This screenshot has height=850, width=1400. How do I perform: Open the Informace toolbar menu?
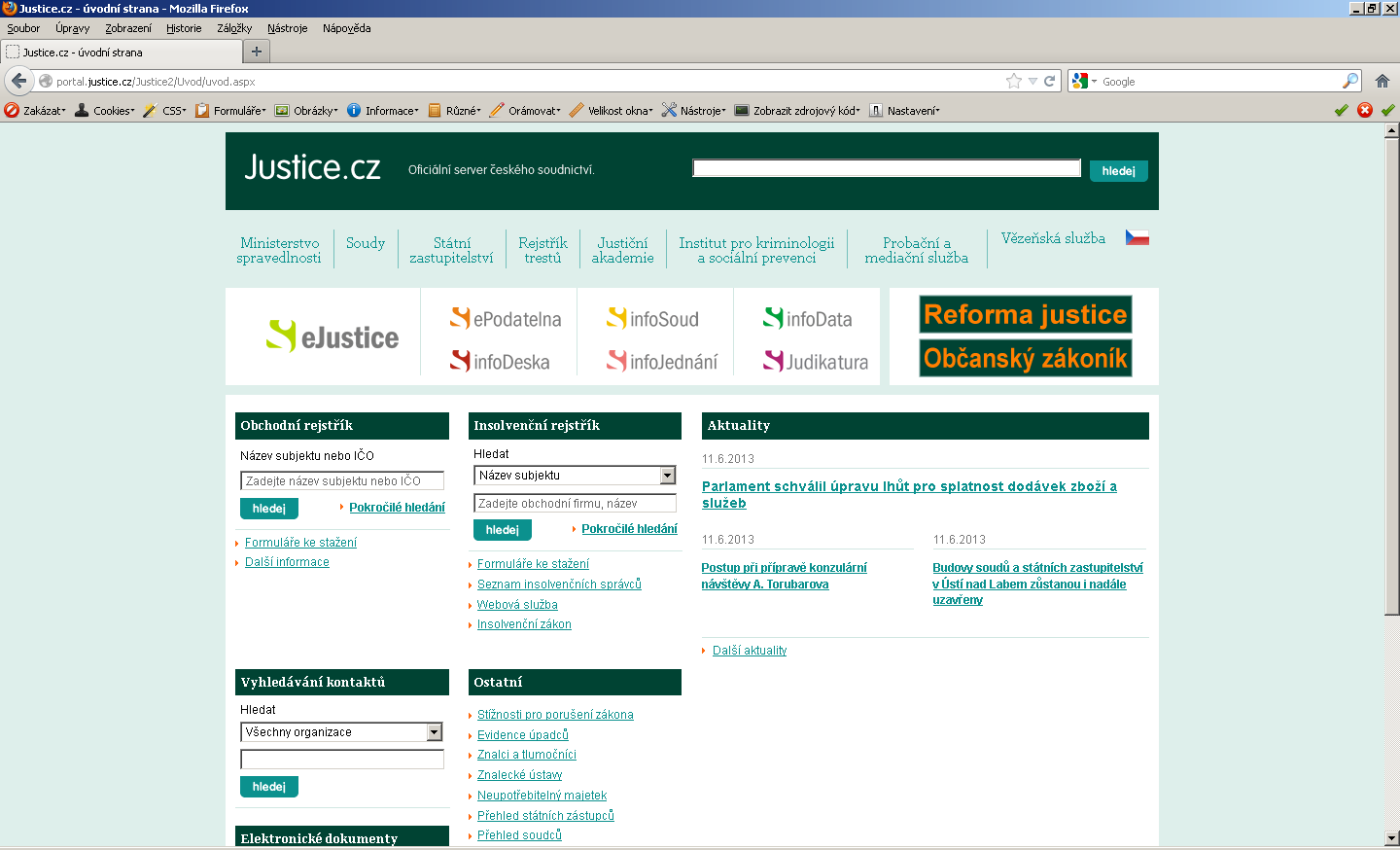coord(383,111)
